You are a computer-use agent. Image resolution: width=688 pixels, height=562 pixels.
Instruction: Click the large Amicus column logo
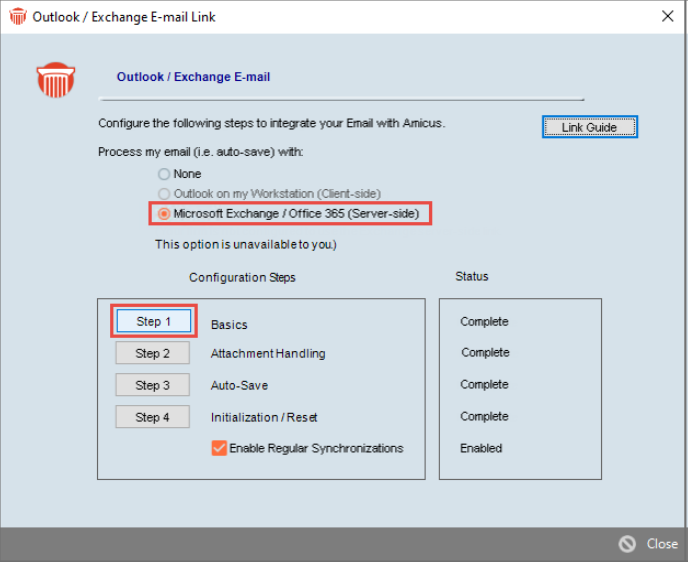point(56,80)
